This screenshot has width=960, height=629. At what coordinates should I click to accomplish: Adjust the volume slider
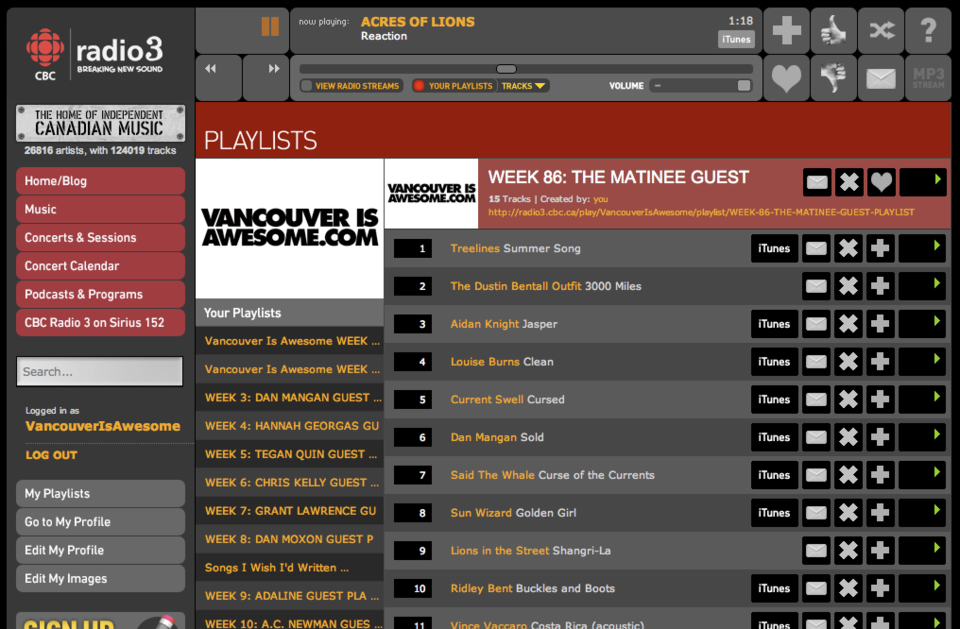point(700,86)
